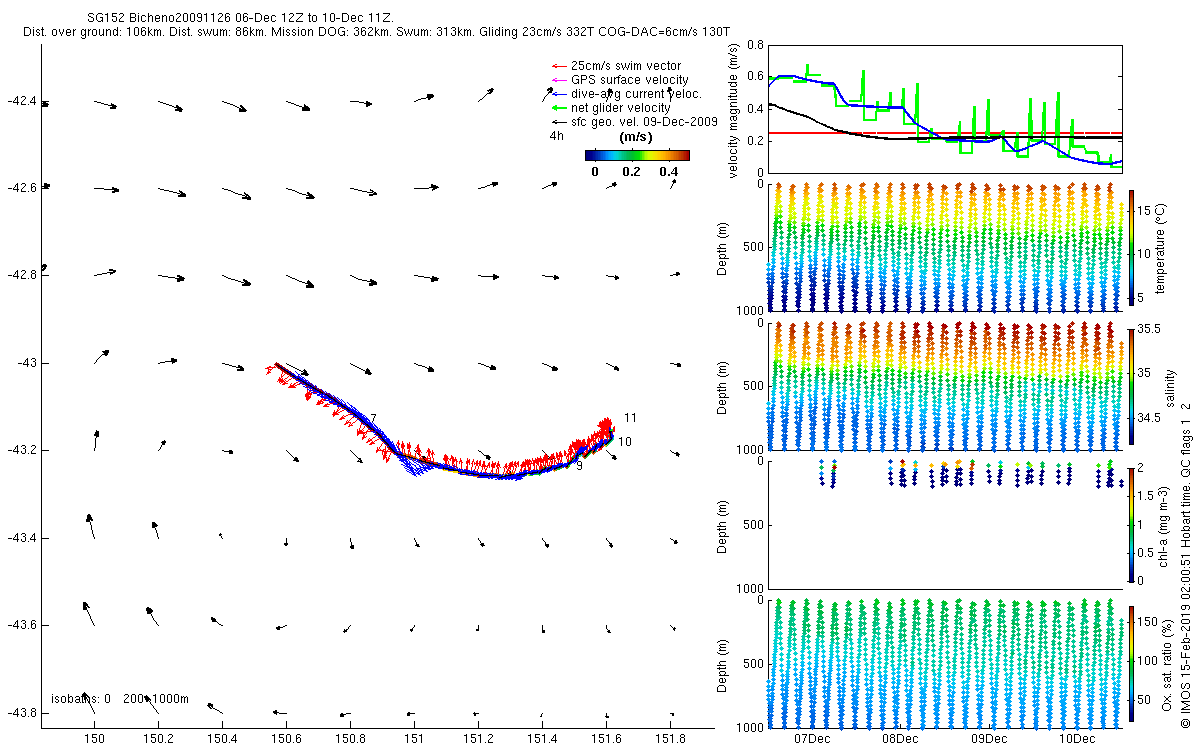The height and width of the screenshot is (750, 1200).
Task: Click the '1.5' chl-a colorbar tick
Action: pos(1148,495)
